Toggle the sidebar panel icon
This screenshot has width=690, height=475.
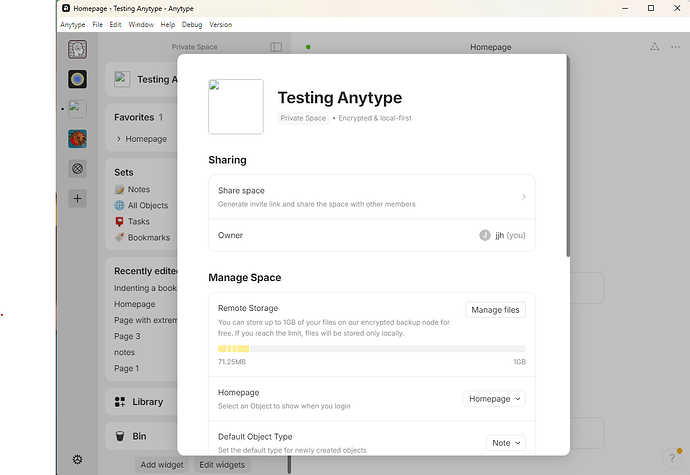pos(276,47)
